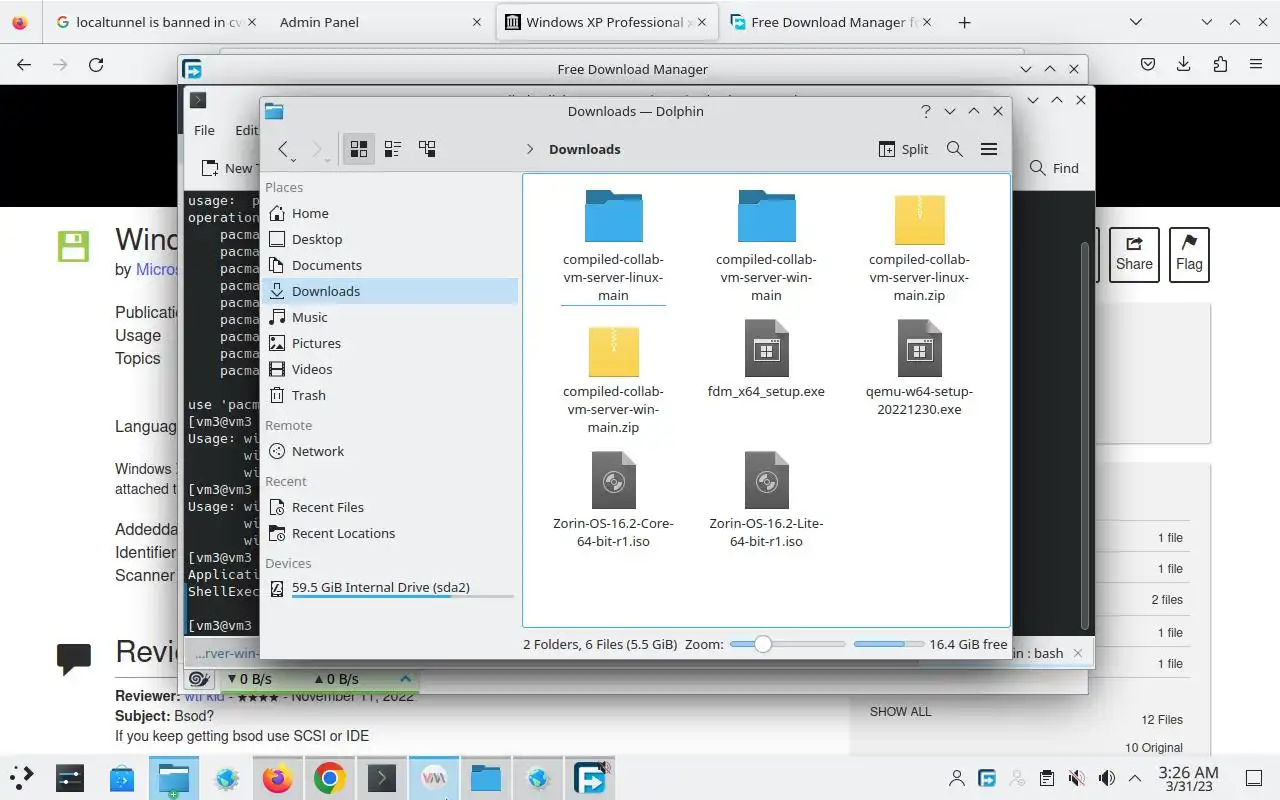Click Find in terminal toolbar

pyautogui.click(x=1055, y=168)
